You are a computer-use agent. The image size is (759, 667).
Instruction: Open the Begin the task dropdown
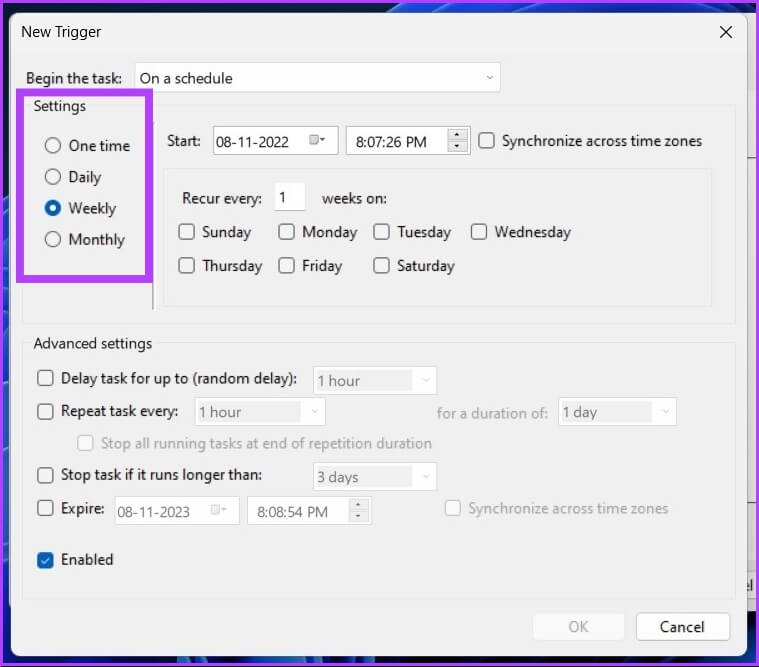tap(318, 78)
